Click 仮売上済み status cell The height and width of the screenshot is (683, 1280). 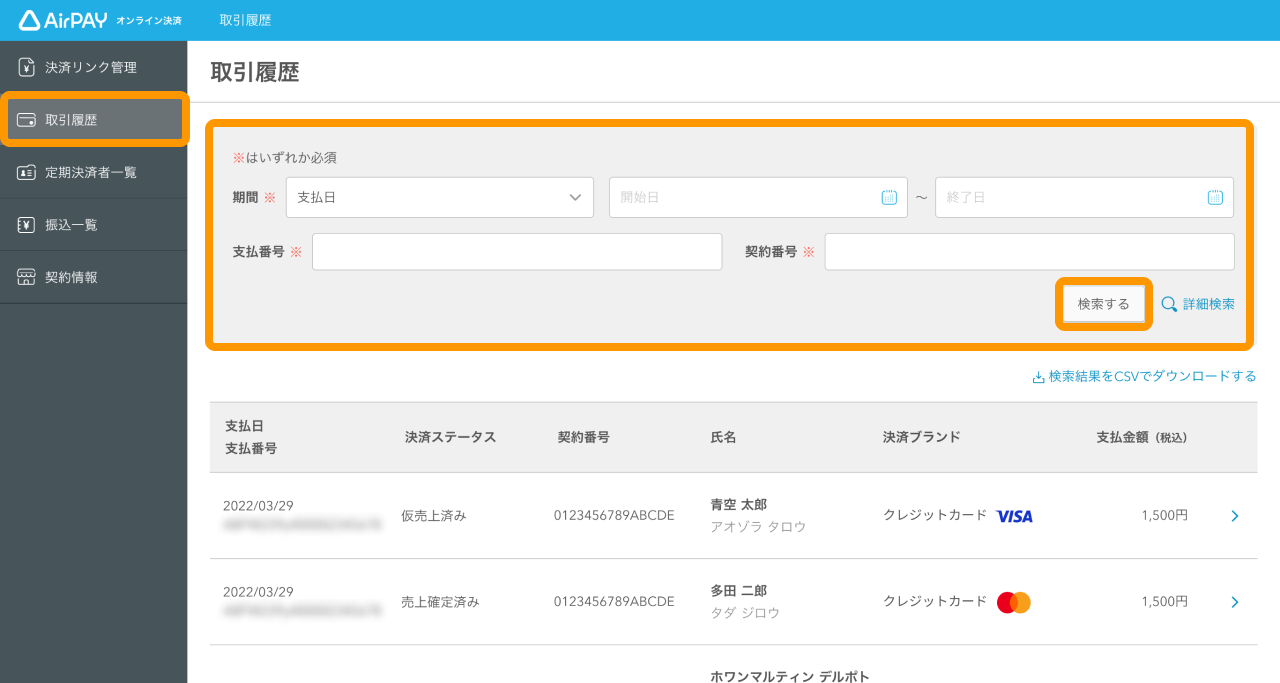(x=433, y=516)
